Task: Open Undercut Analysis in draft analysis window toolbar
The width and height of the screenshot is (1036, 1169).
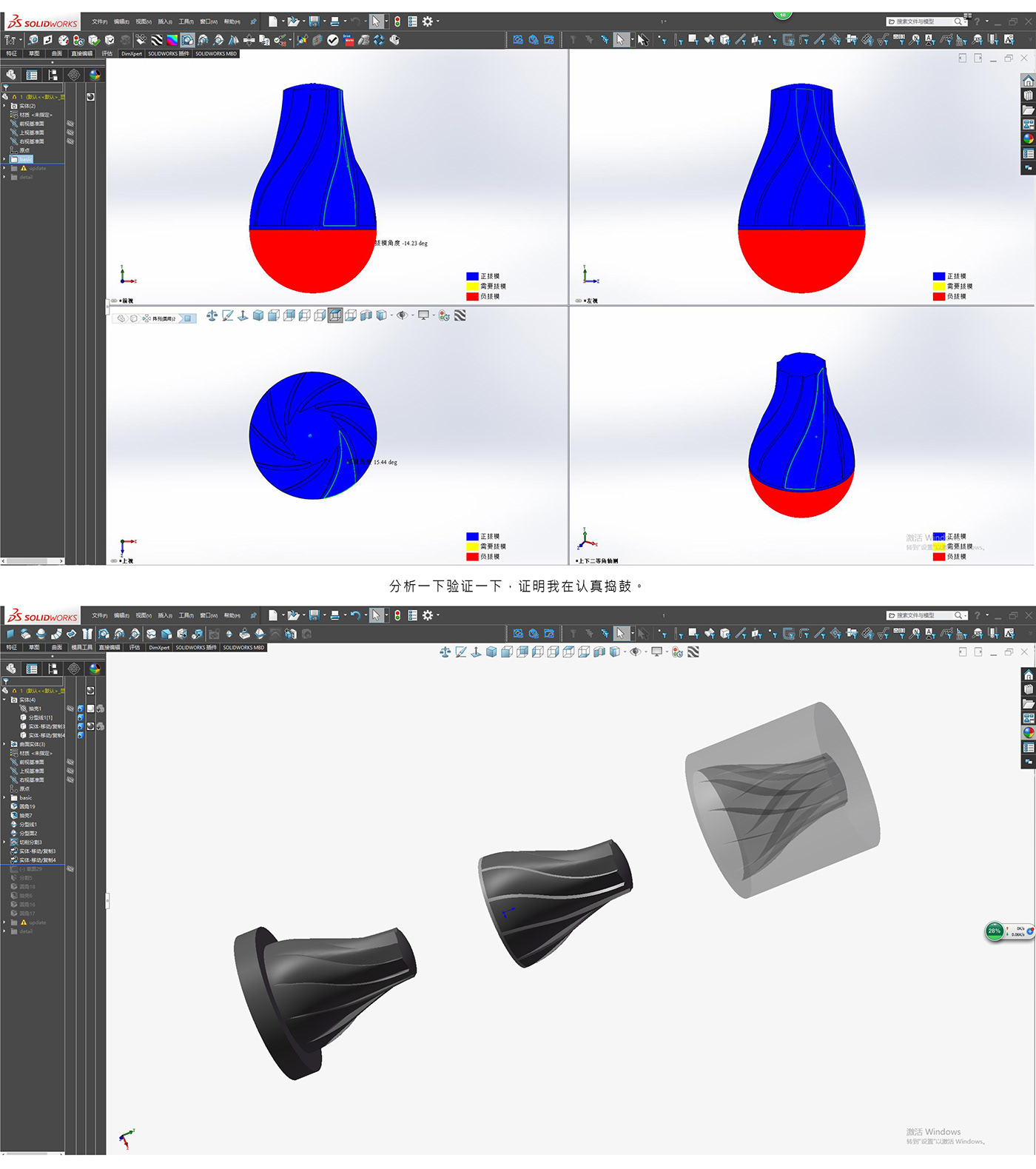Action: pos(203,40)
